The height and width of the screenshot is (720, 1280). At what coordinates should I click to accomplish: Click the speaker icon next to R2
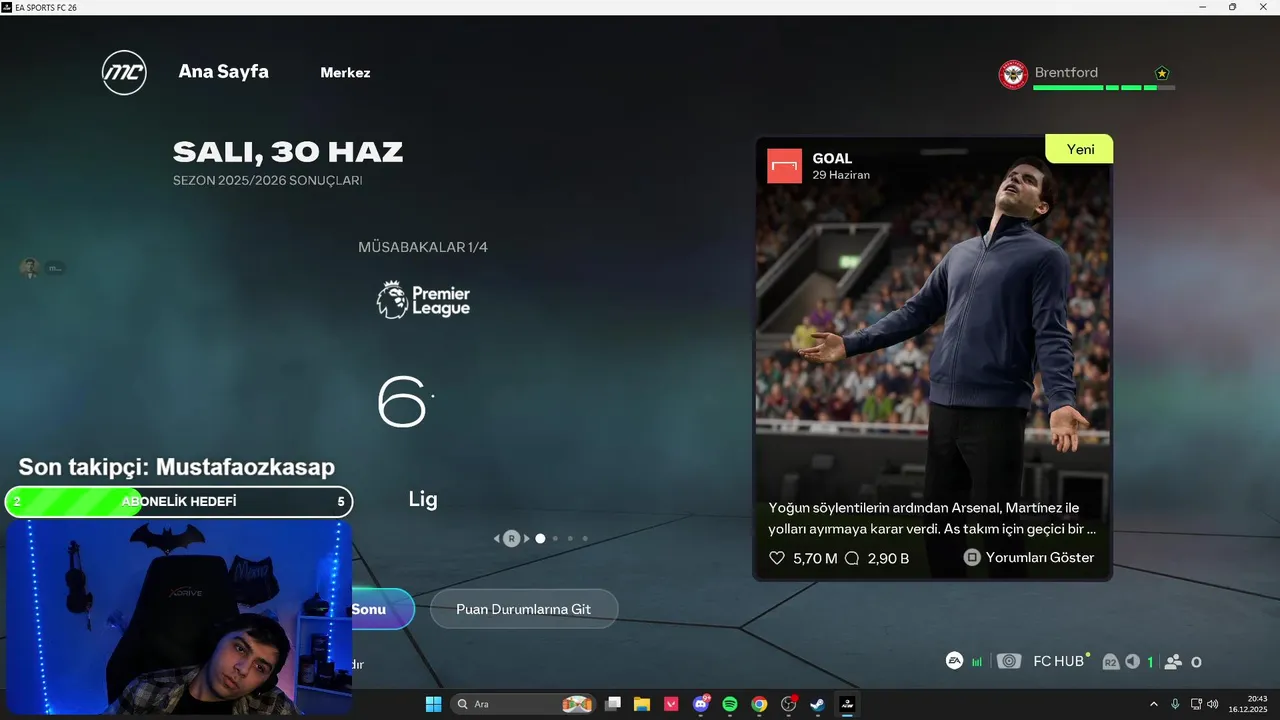1132,662
